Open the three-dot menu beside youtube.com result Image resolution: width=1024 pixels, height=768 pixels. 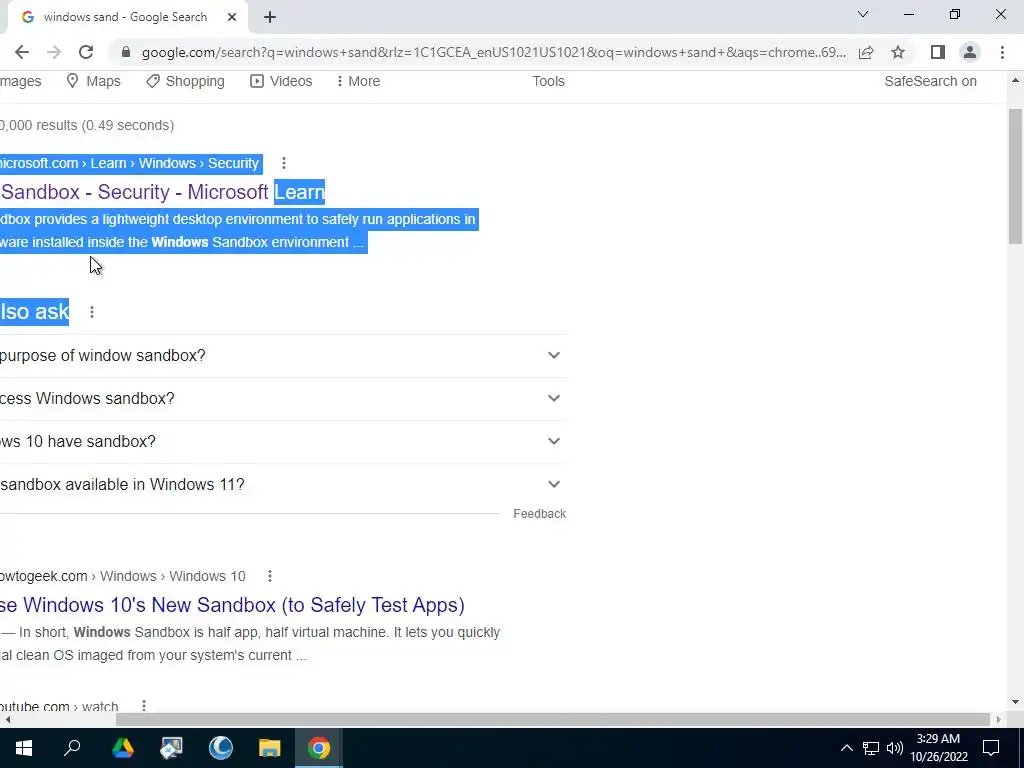coord(144,706)
